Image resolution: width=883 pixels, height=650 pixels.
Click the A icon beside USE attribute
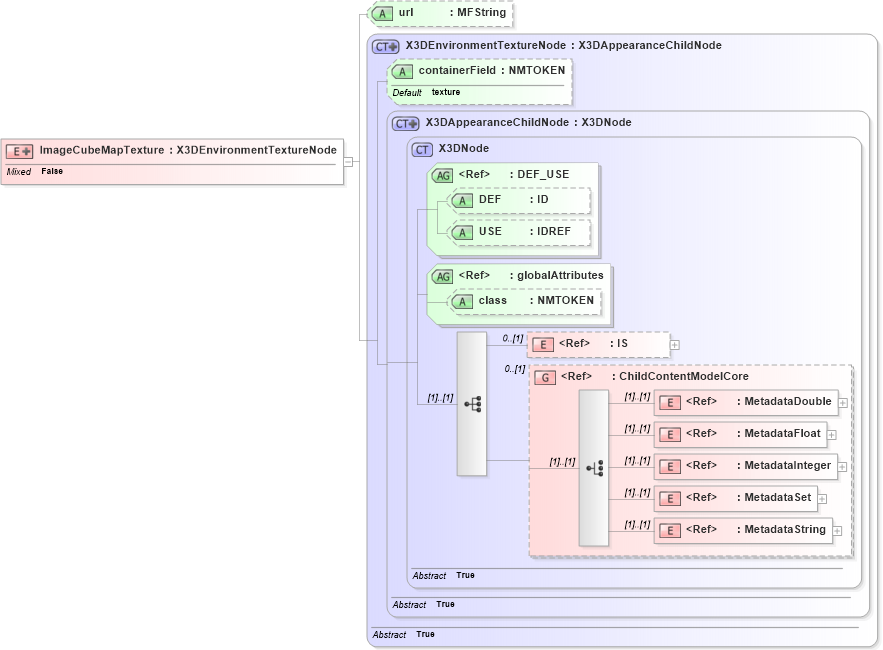(x=462, y=233)
